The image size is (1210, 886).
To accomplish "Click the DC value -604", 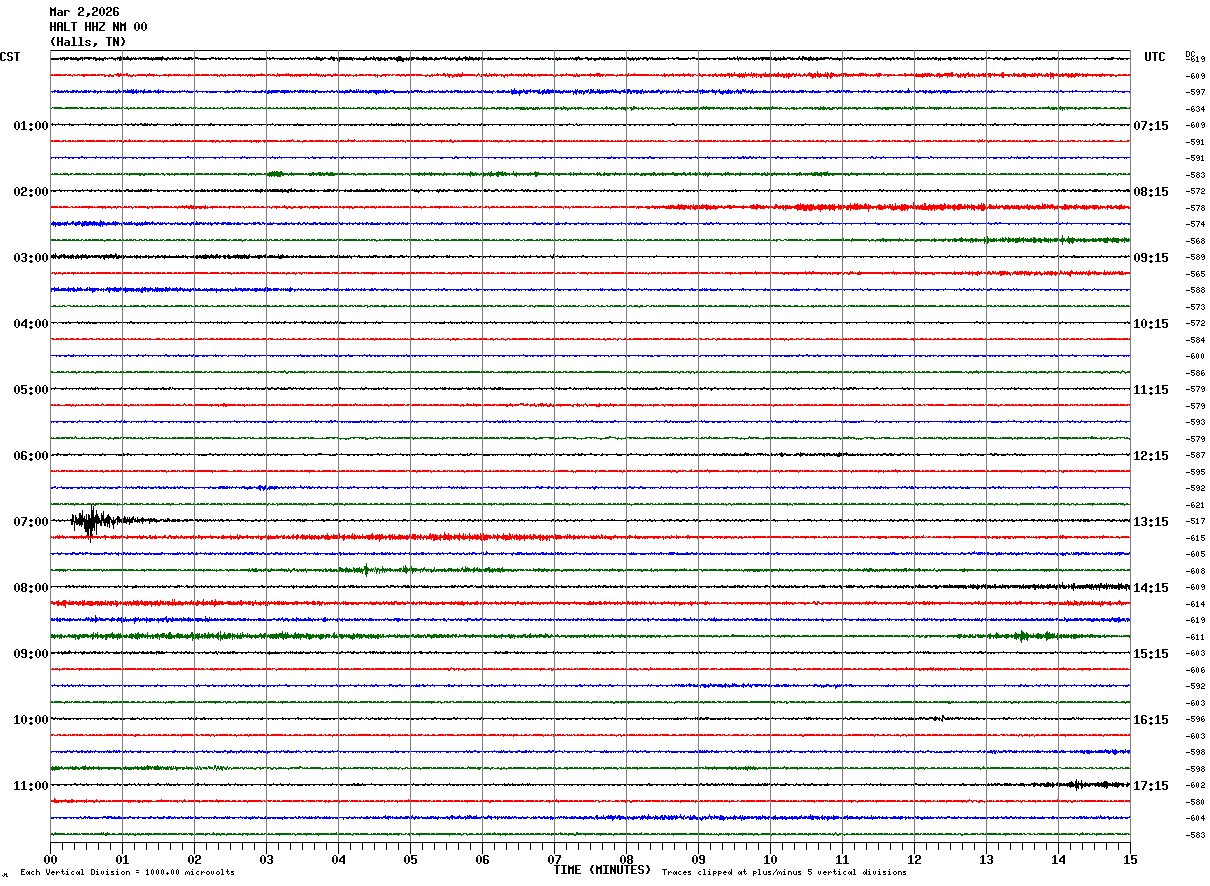I will tap(1195, 819).
